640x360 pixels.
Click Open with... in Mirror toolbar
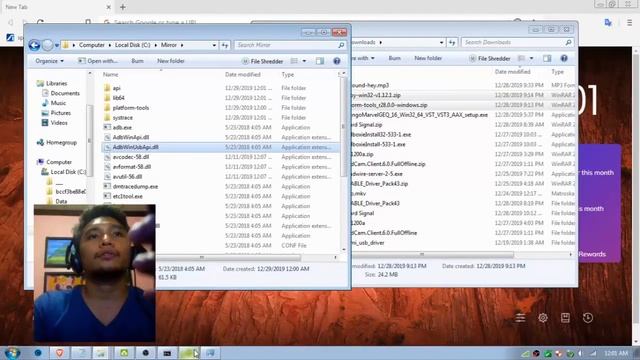[x=98, y=61]
